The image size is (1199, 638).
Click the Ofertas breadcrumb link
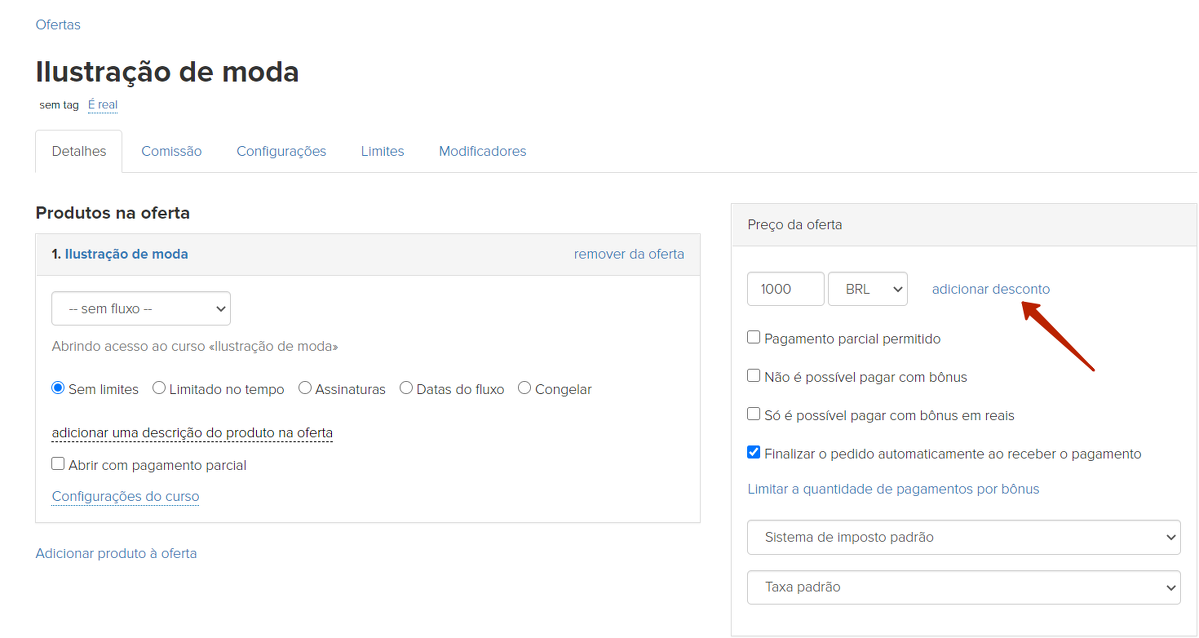[x=58, y=24]
